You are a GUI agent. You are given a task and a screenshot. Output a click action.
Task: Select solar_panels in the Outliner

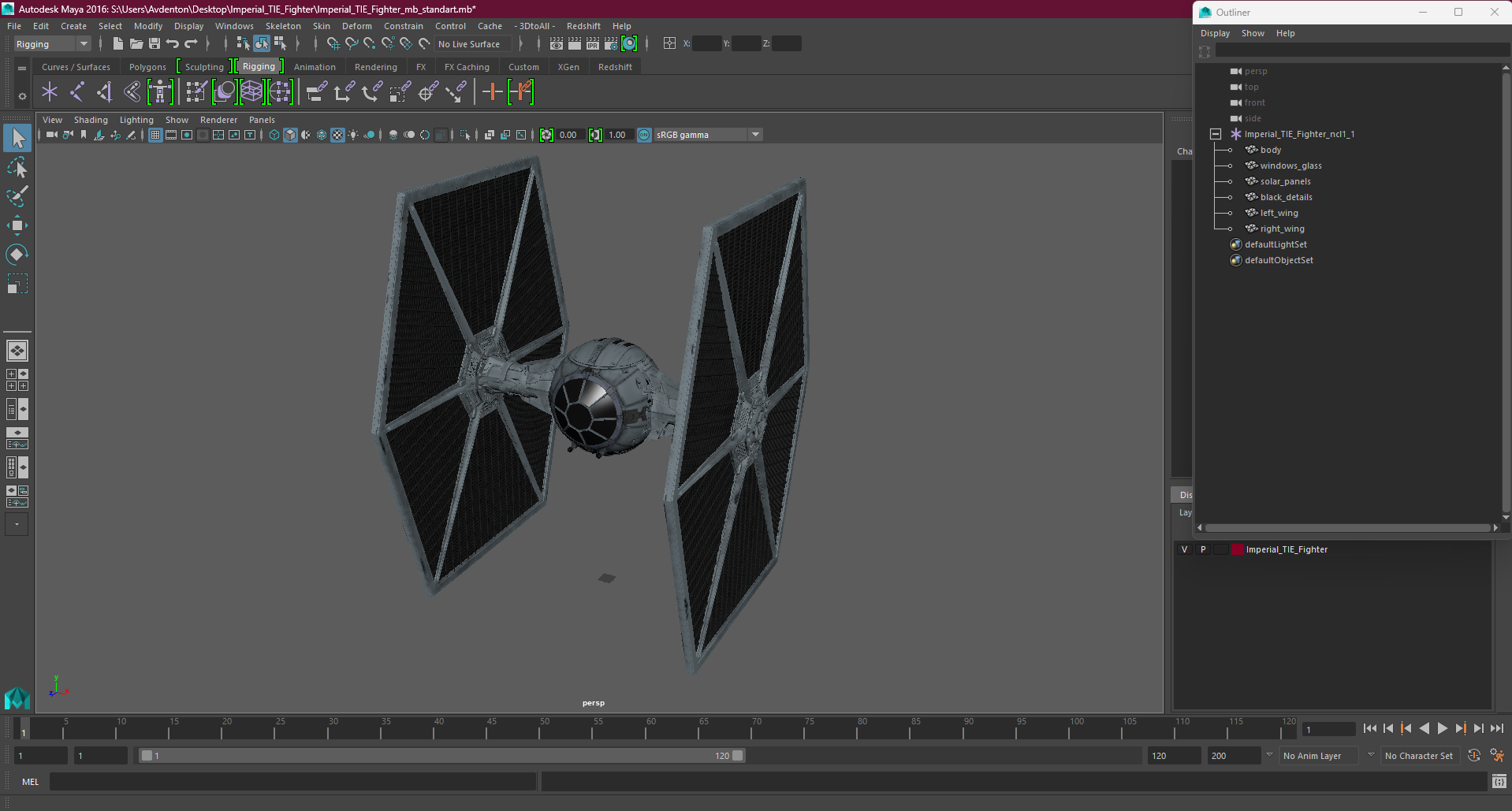tap(1285, 181)
